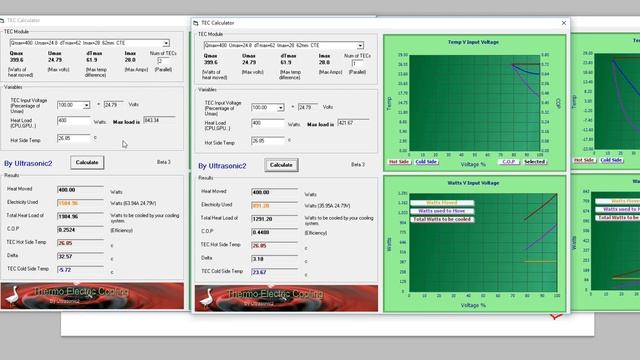
Task: Click the Electricity Used result in the front window
Action: click(x=274, y=206)
